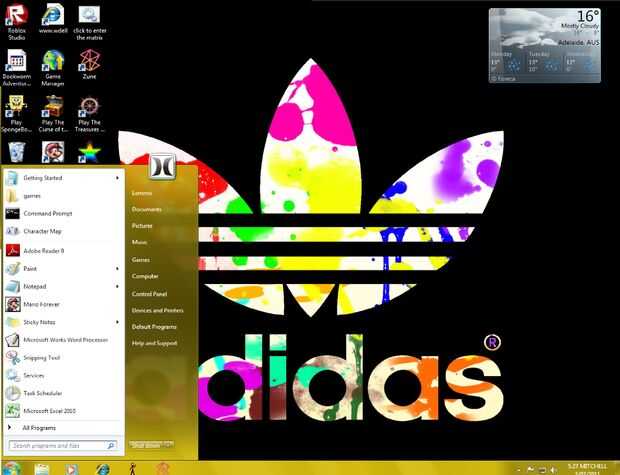
Task: Expand the Getting Started jump list arrow
Action: [117, 178]
